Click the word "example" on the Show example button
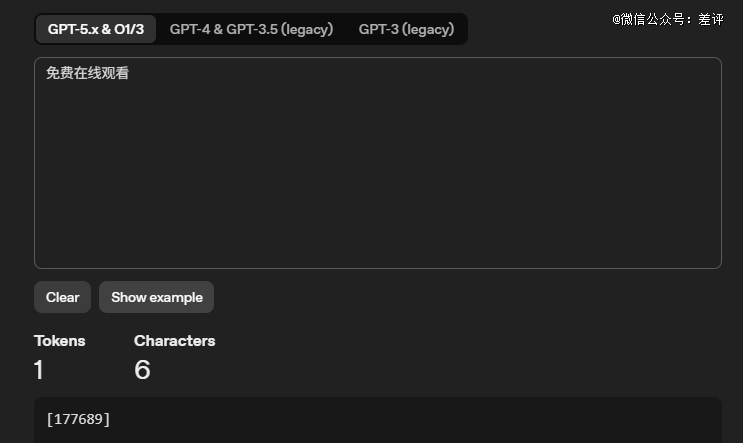743x443 pixels. (x=176, y=297)
